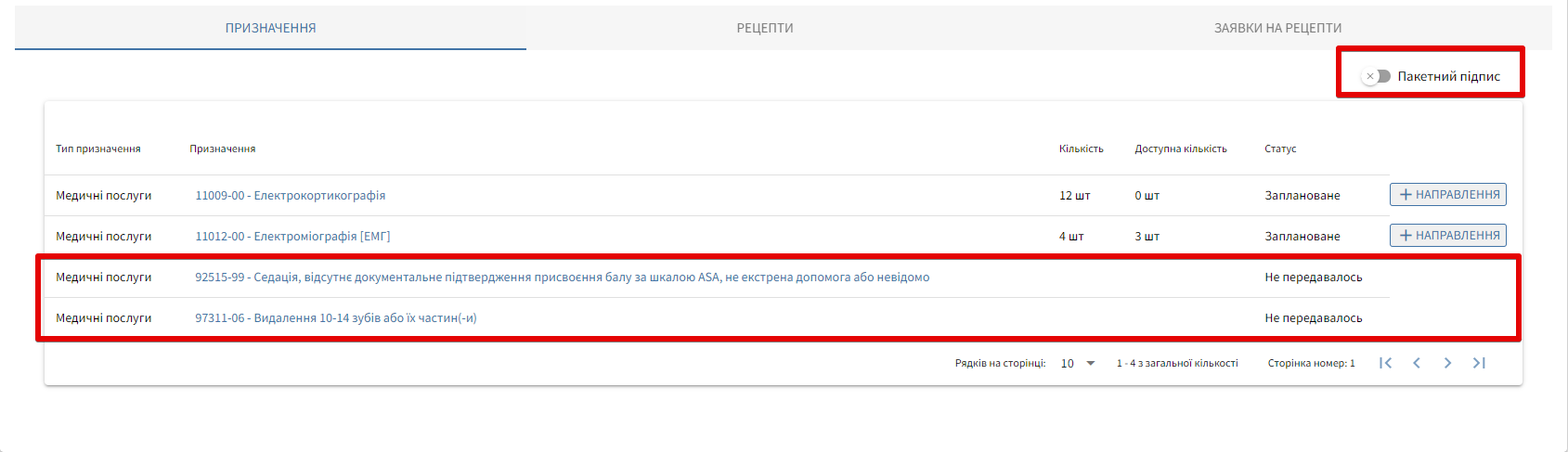Image resolution: width=1568 pixels, height=452 pixels.
Task: Go to next page of table
Action: tap(1447, 363)
